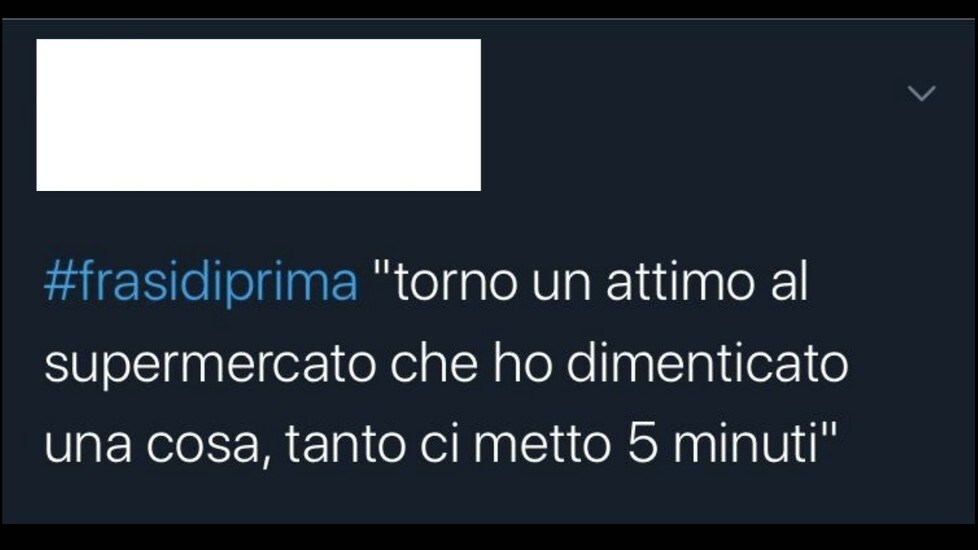Click the word "che" in the second line
This screenshot has width=978, height=550.
(x=434, y=362)
